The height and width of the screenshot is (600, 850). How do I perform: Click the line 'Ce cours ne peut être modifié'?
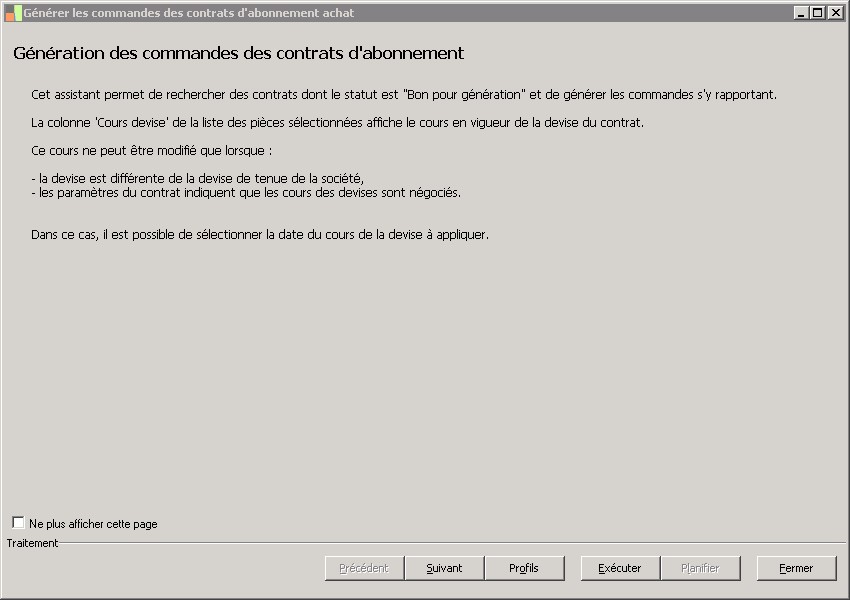point(152,151)
